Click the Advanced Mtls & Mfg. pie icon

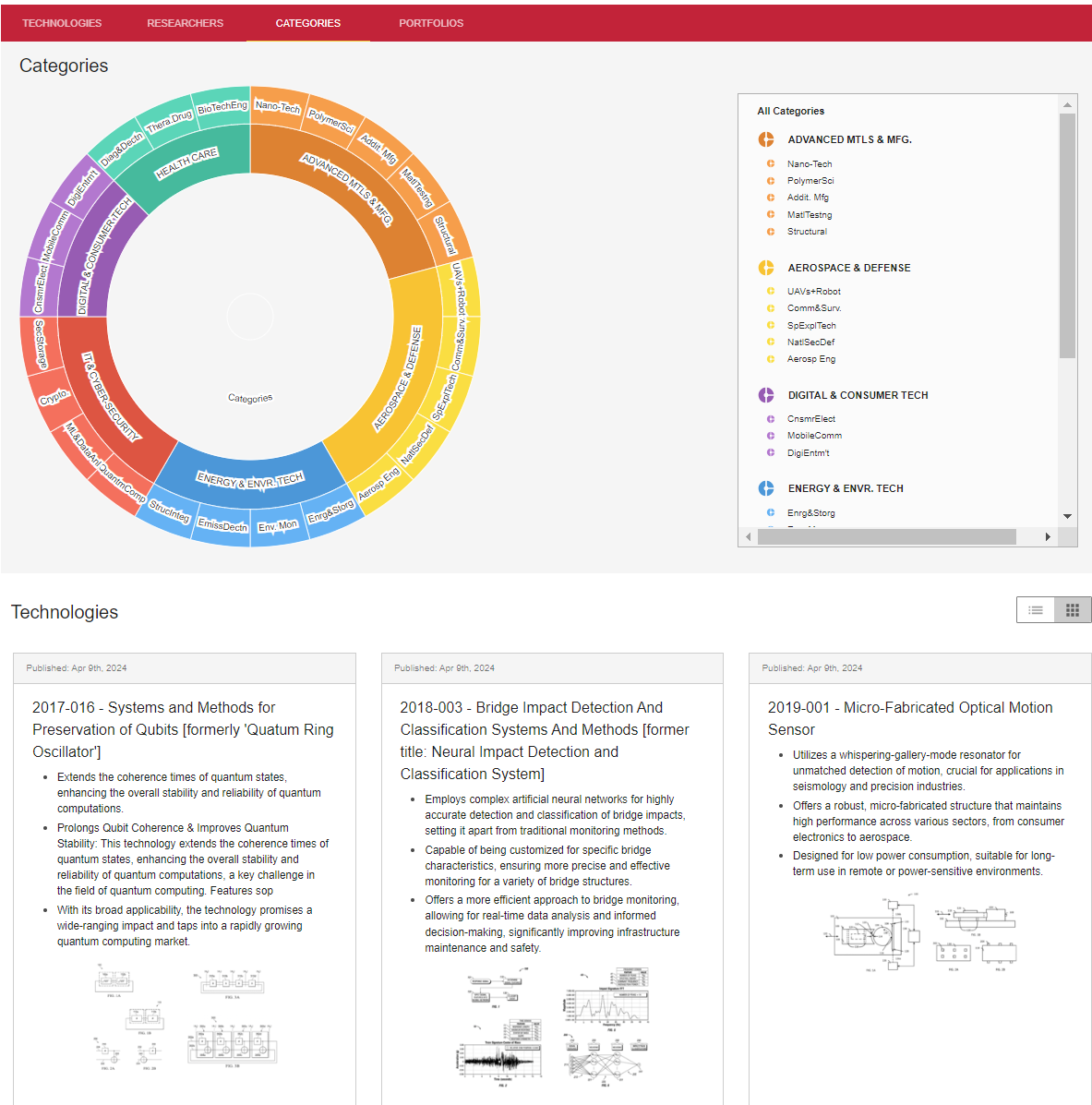(x=766, y=139)
